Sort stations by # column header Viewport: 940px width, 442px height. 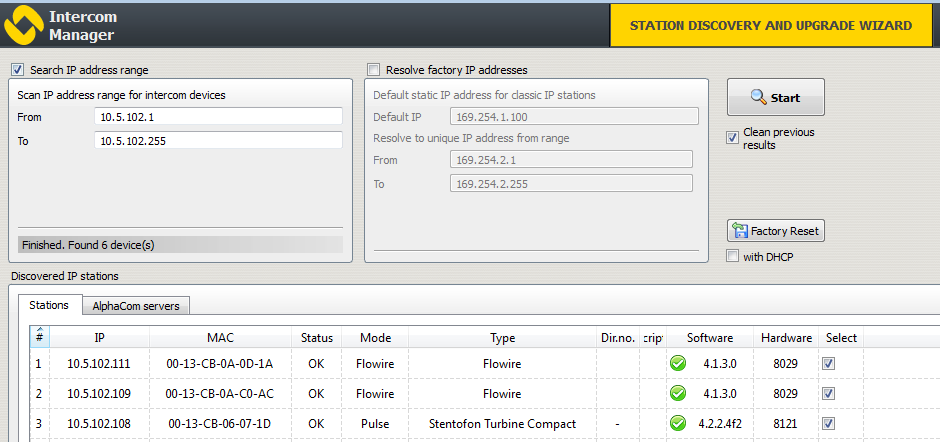tap(40, 336)
